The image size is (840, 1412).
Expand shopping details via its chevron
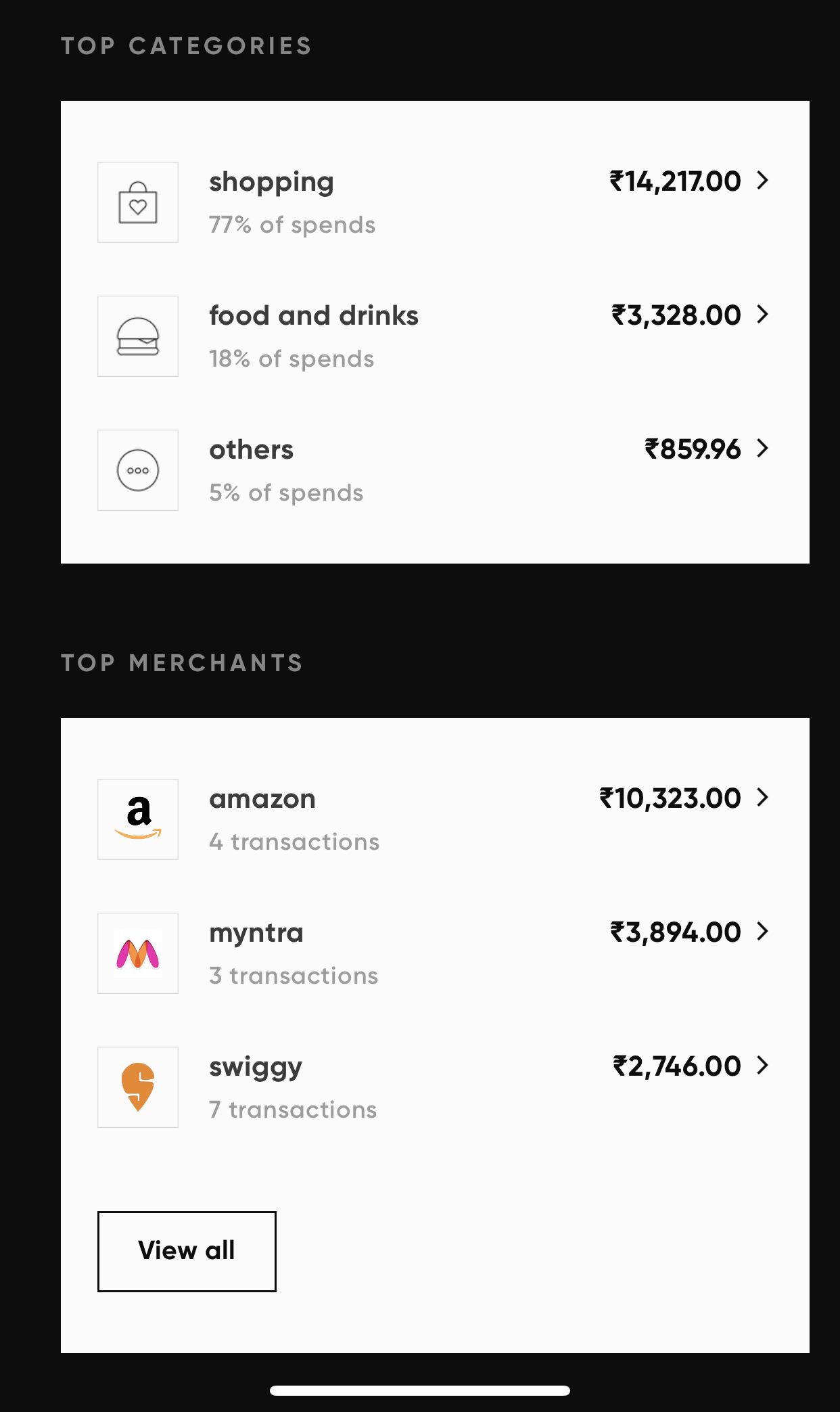coord(763,180)
